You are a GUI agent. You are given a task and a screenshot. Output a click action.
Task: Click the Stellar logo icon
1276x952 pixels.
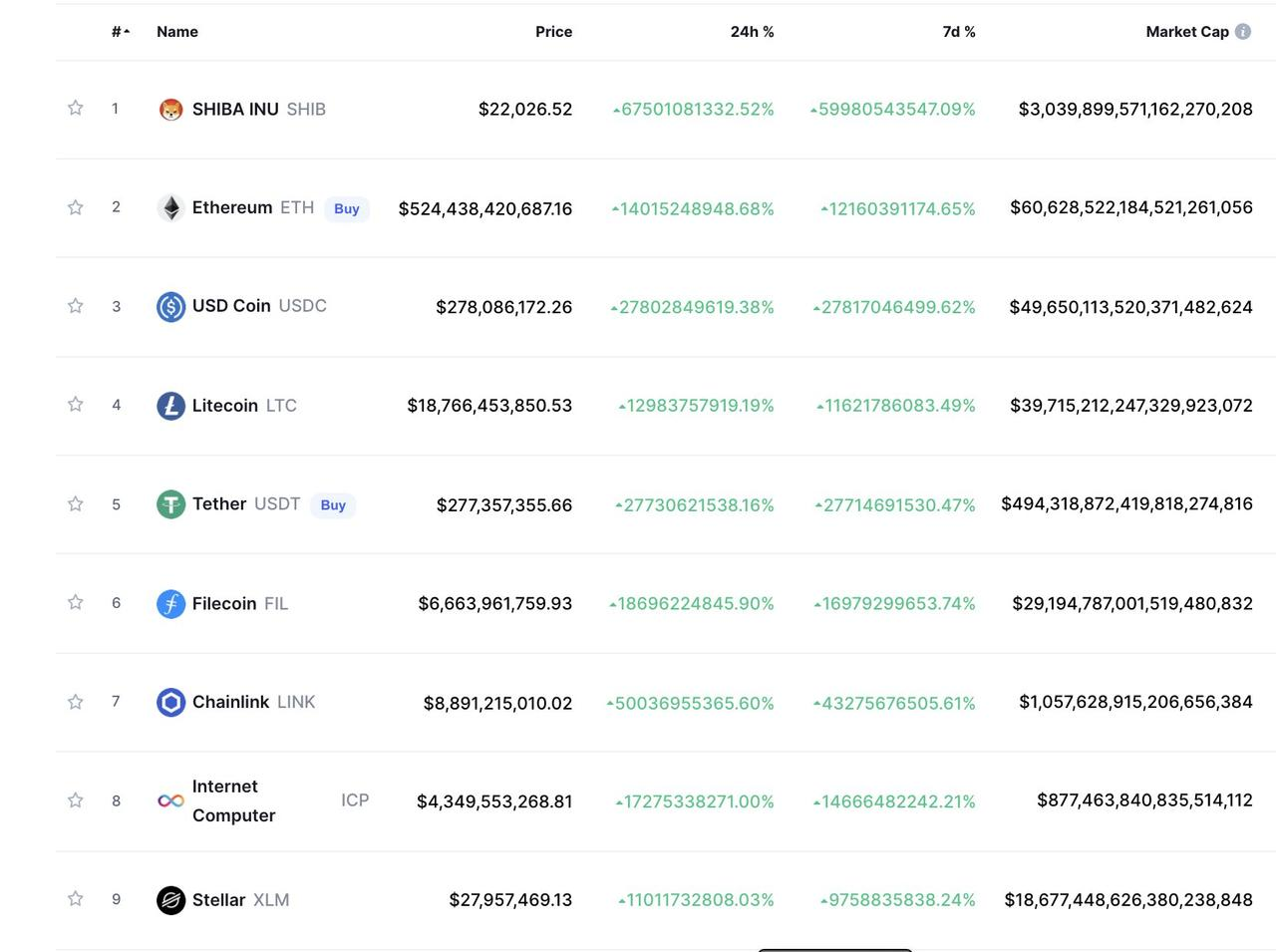(170, 900)
